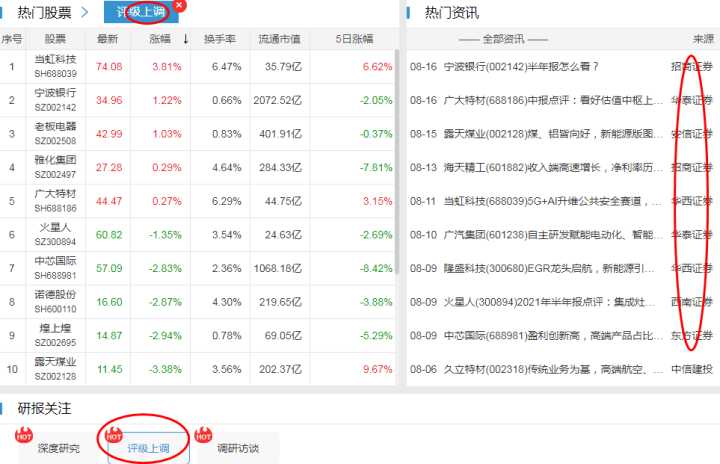Open the 评级上调 tab under 研报关注
The image size is (720, 464).
click(148, 448)
